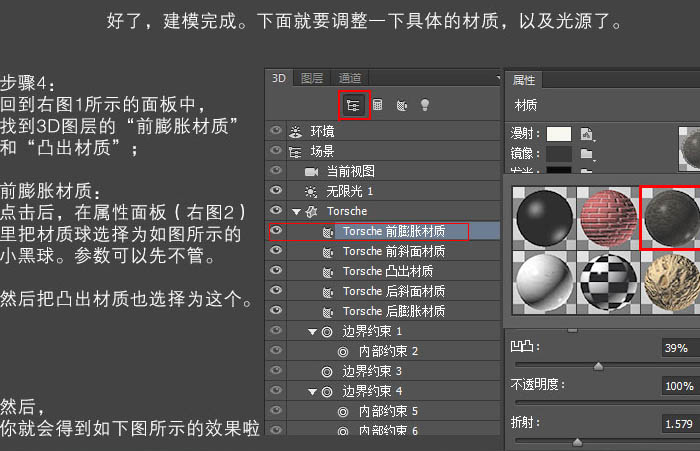Click the 折射 1.579 value field

point(680,424)
